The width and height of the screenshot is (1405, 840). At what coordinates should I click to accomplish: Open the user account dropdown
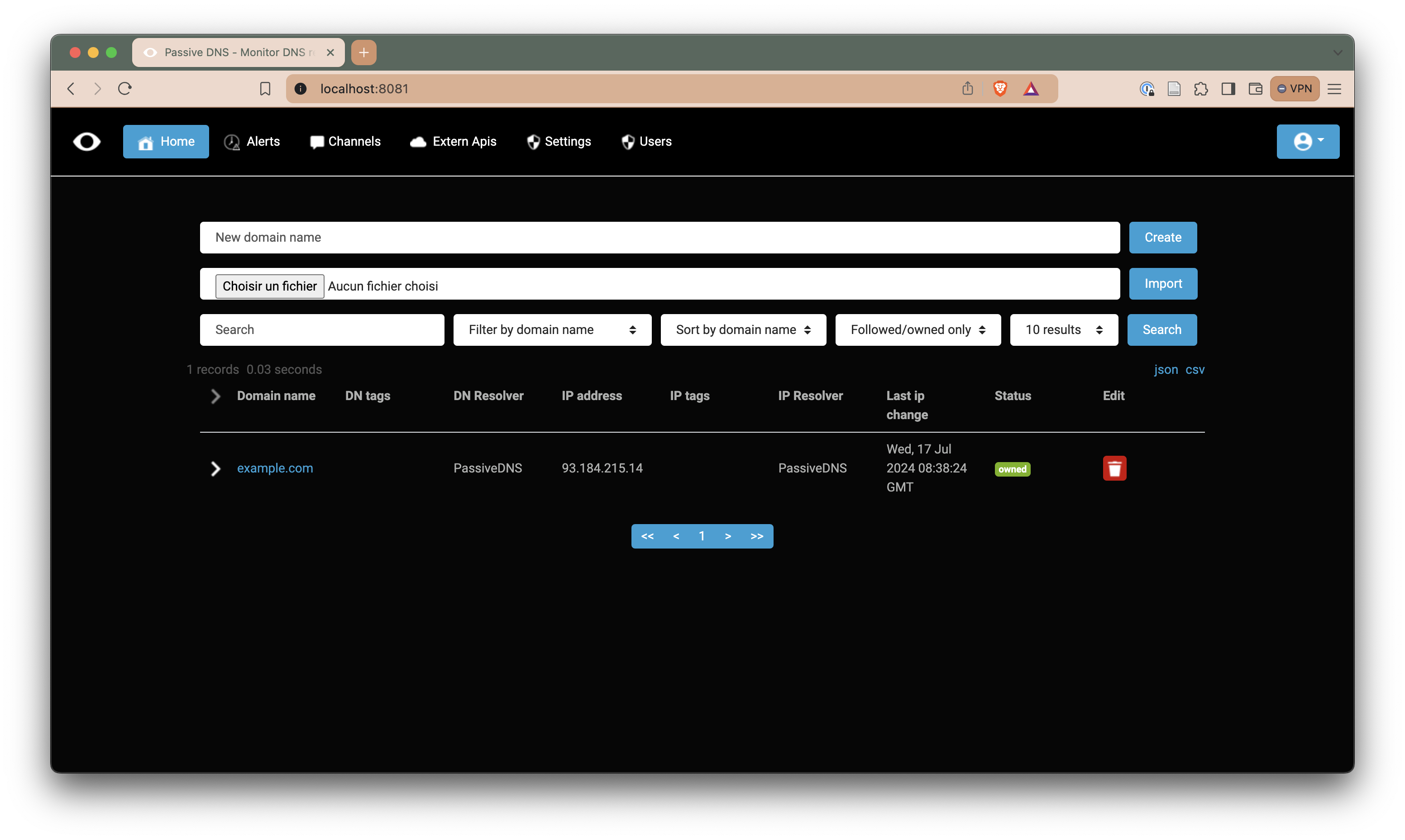[x=1308, y=142]
